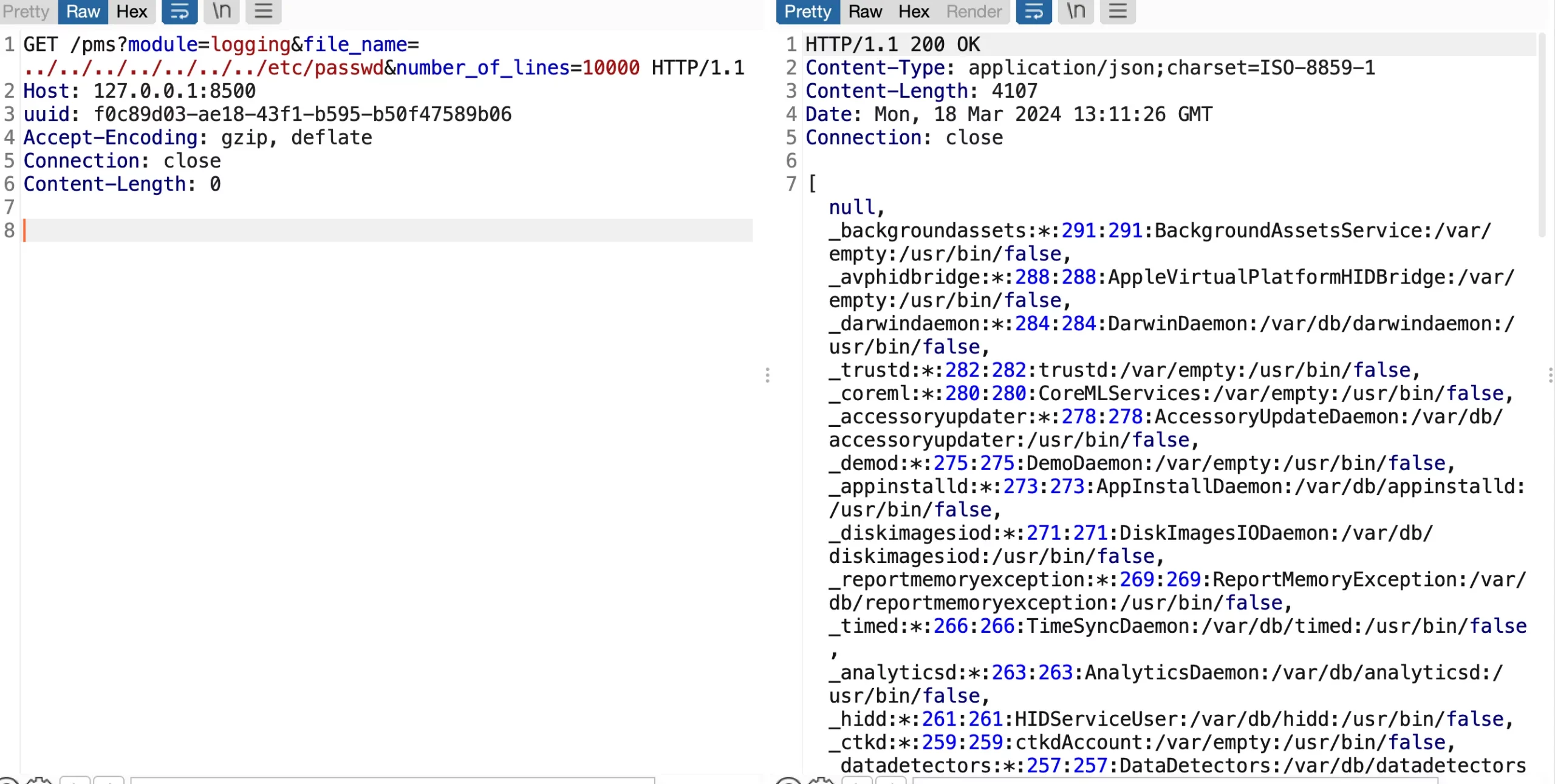Open response viewer hamburger options menu
The image size is (1555, 784).
tap(1118, 12)
